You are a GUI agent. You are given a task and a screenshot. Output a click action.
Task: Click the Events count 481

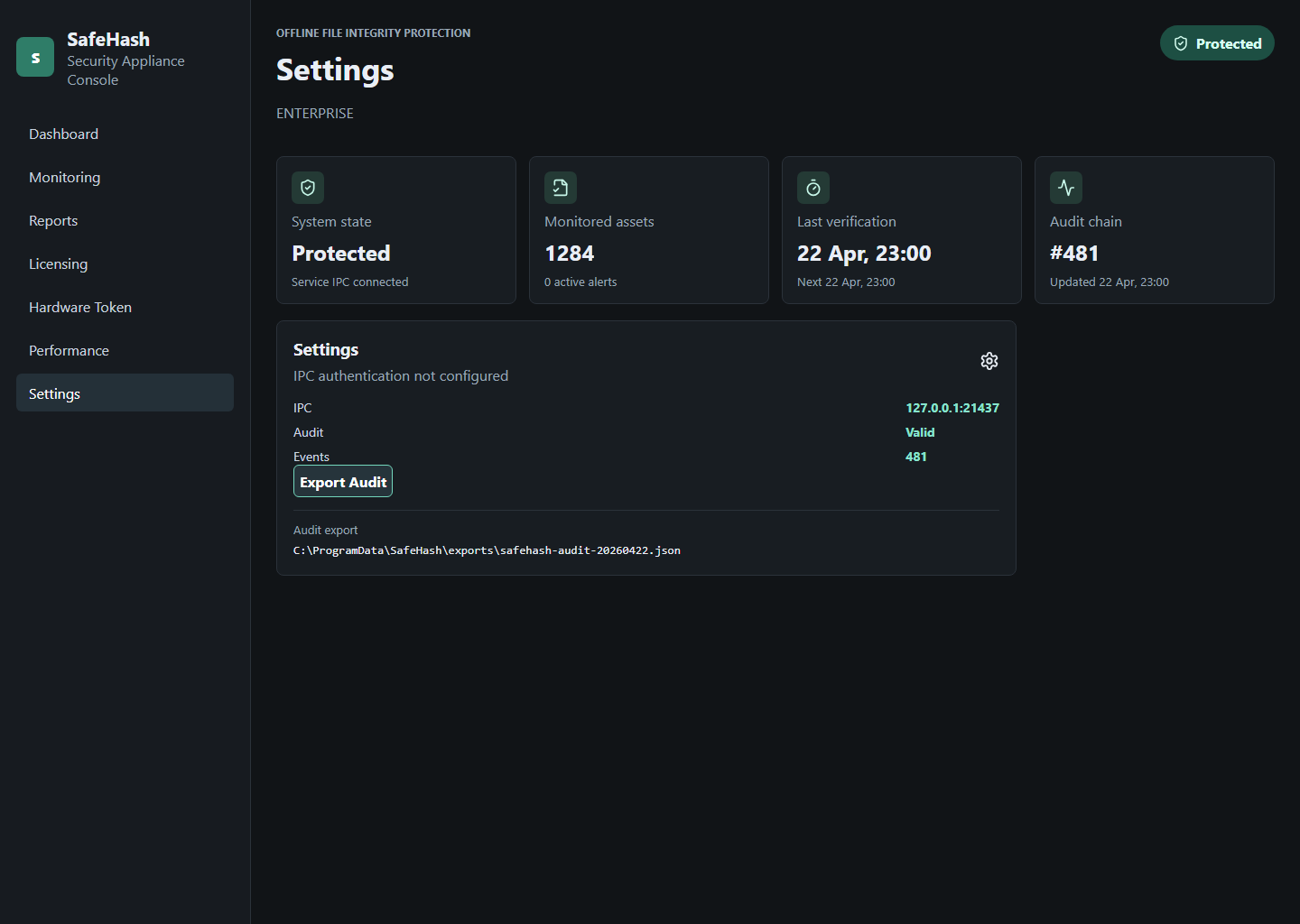pos(915,457)
